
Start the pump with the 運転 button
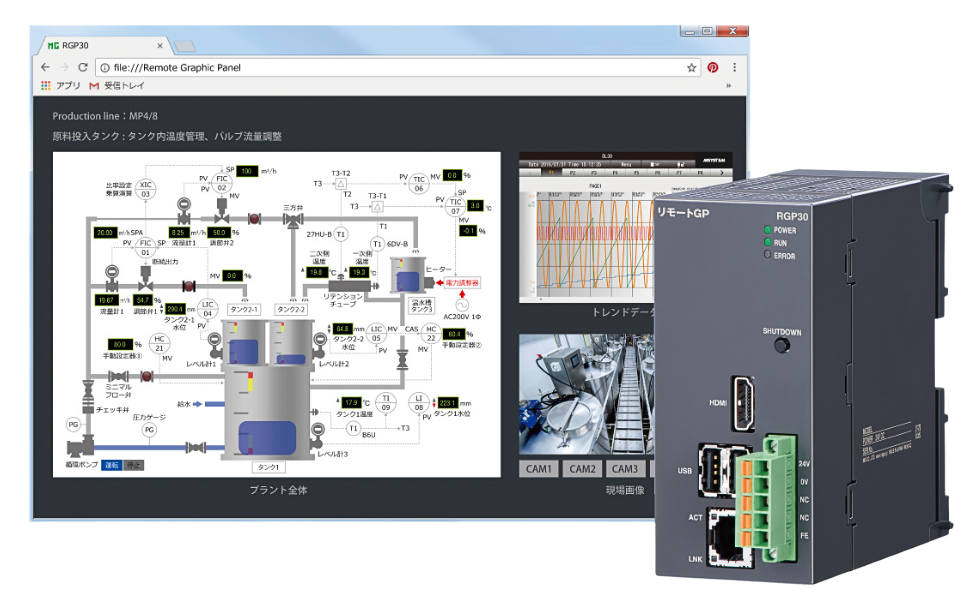click(112, 465)
